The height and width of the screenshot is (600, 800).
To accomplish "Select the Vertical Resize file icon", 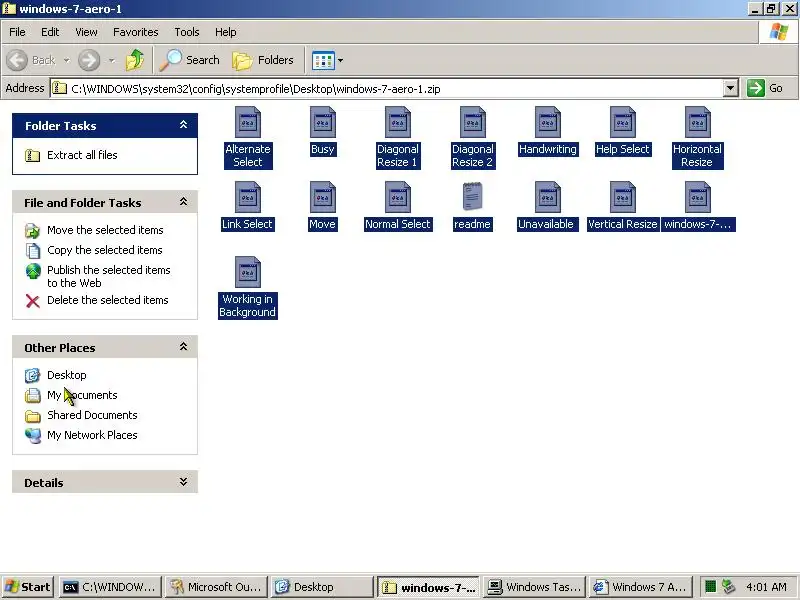I will coord(623,197).
